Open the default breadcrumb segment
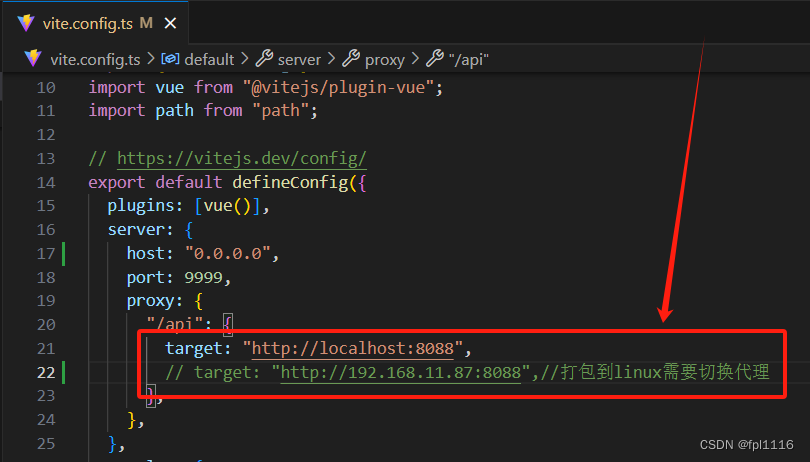Screen dimensions: 810x462 pos(209,59)
